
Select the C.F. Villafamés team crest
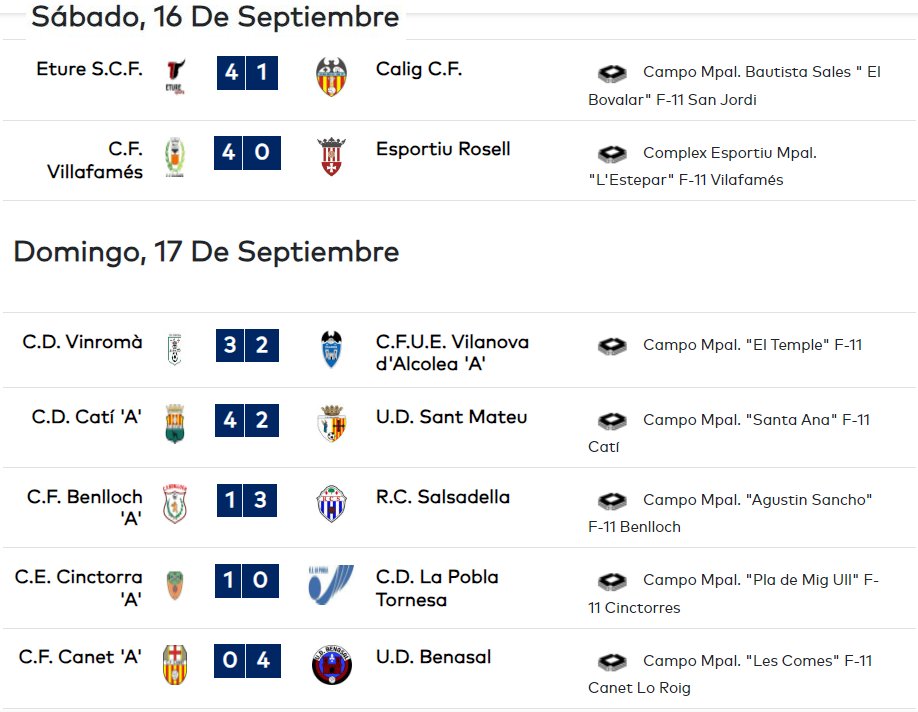coord(174,157)
